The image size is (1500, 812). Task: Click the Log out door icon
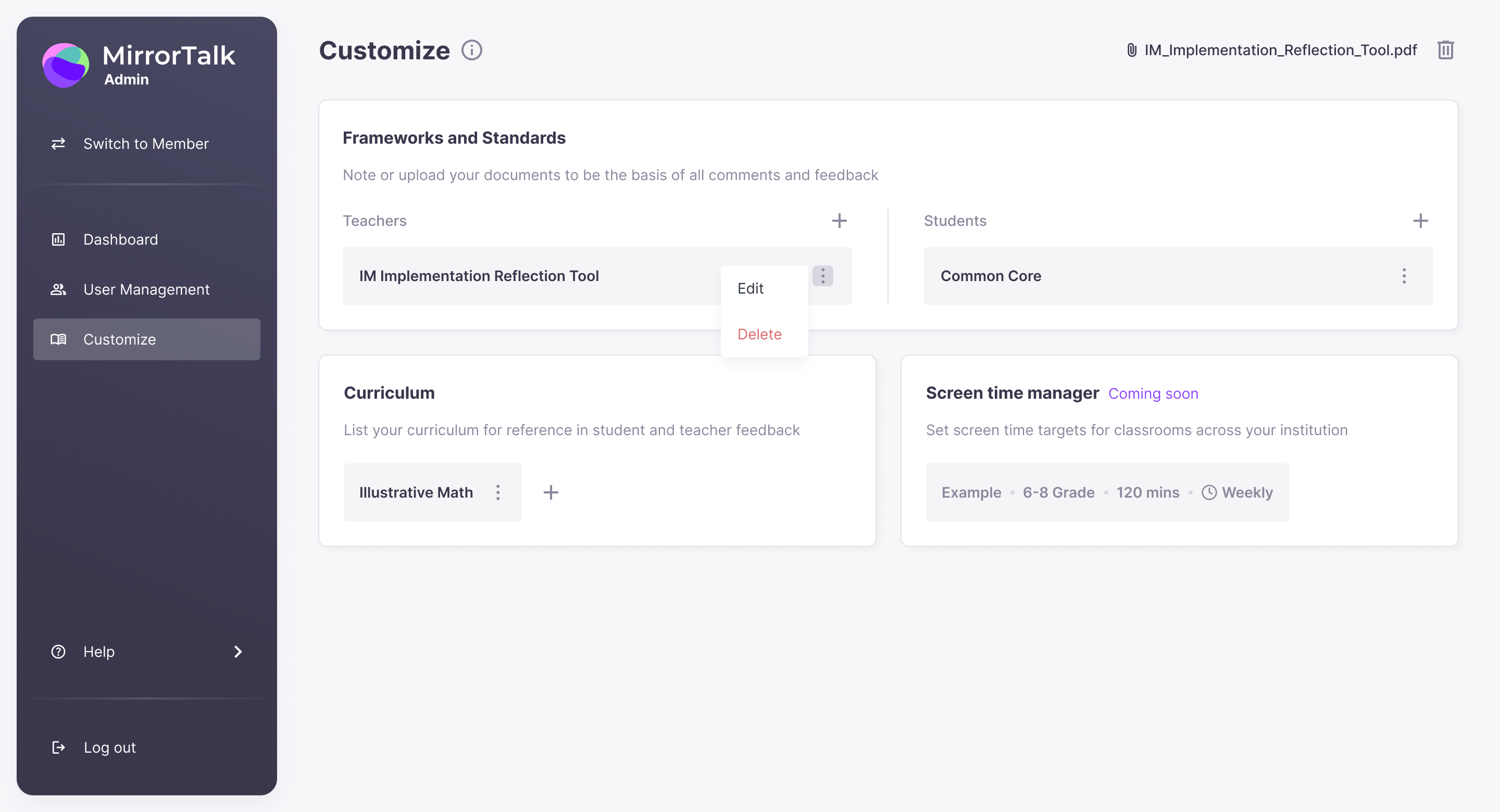pos(58,747)
